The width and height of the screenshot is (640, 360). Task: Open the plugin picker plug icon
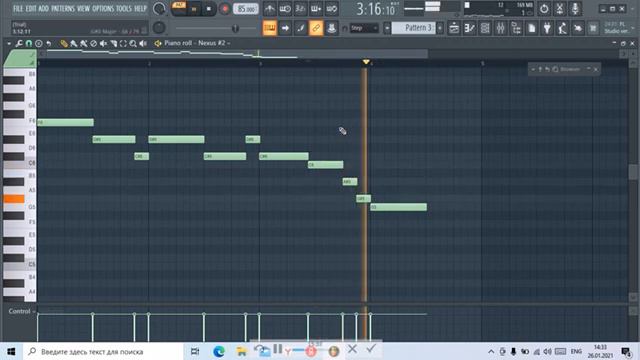547,28
